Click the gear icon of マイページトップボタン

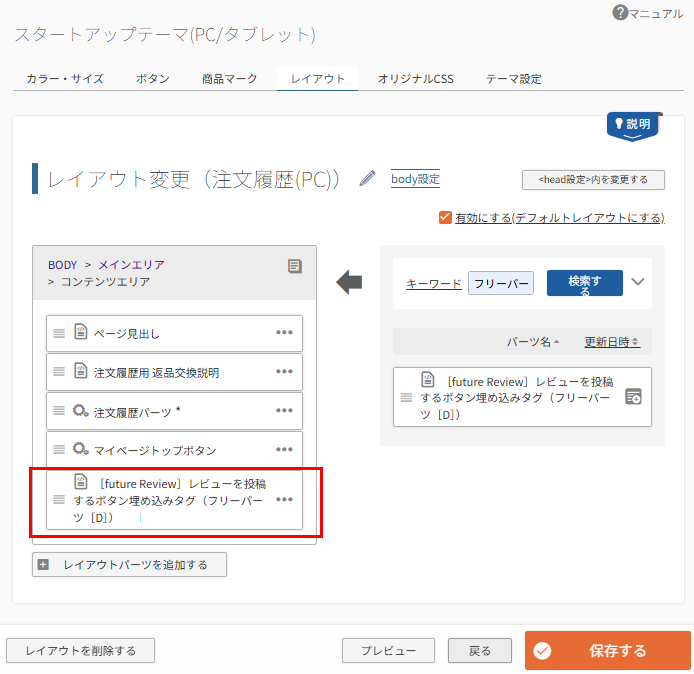[x=81, y=449]
